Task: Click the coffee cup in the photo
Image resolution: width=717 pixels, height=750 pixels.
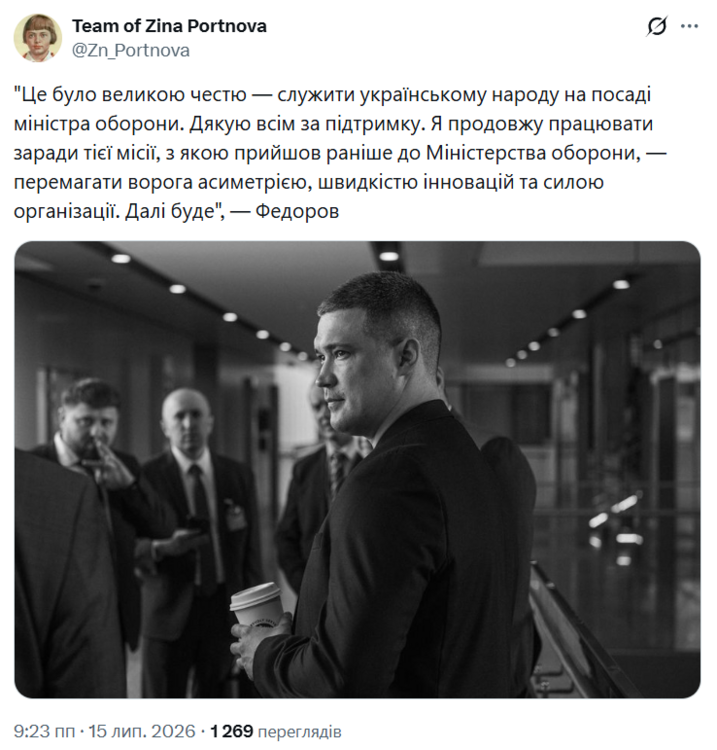Action: click(255, 604)
